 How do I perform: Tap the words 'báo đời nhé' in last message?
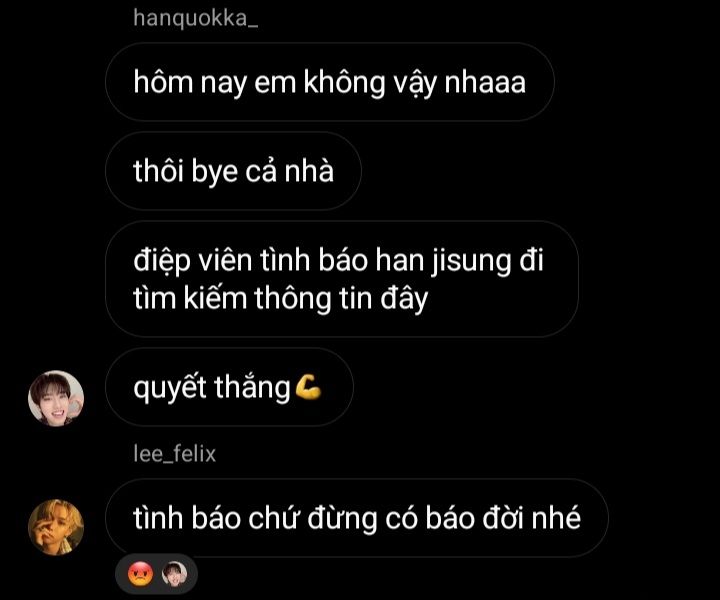[x=503, y=518]
